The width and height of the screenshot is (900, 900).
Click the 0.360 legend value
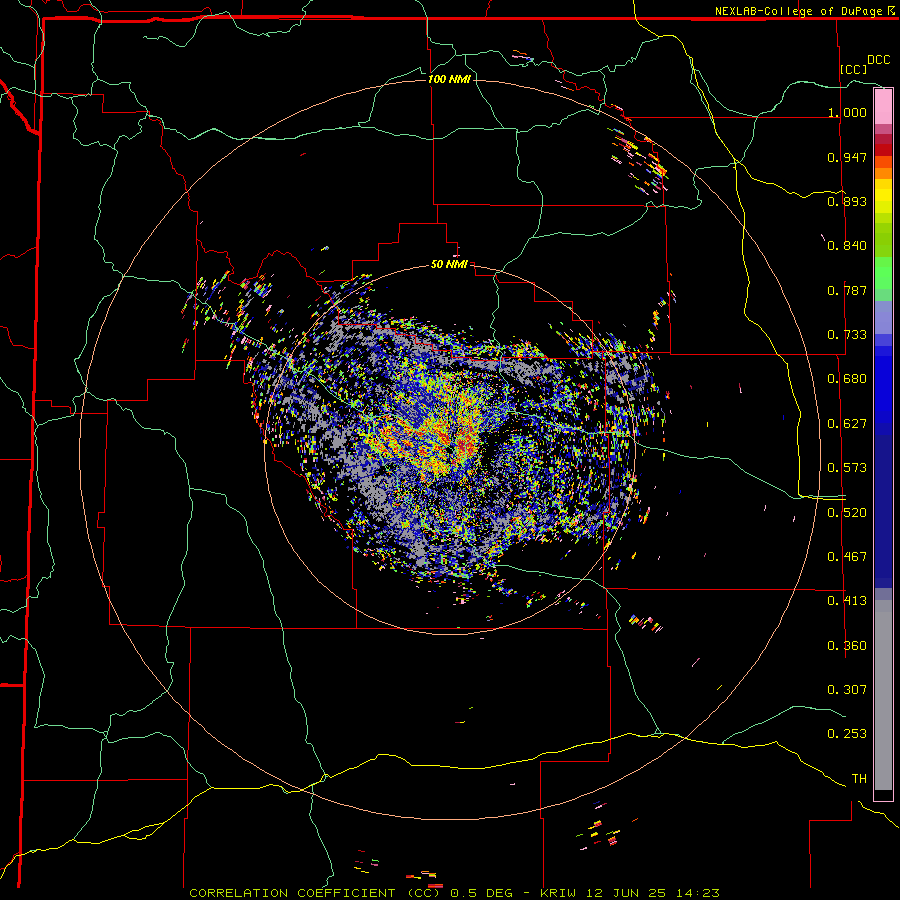coord(847,646)
